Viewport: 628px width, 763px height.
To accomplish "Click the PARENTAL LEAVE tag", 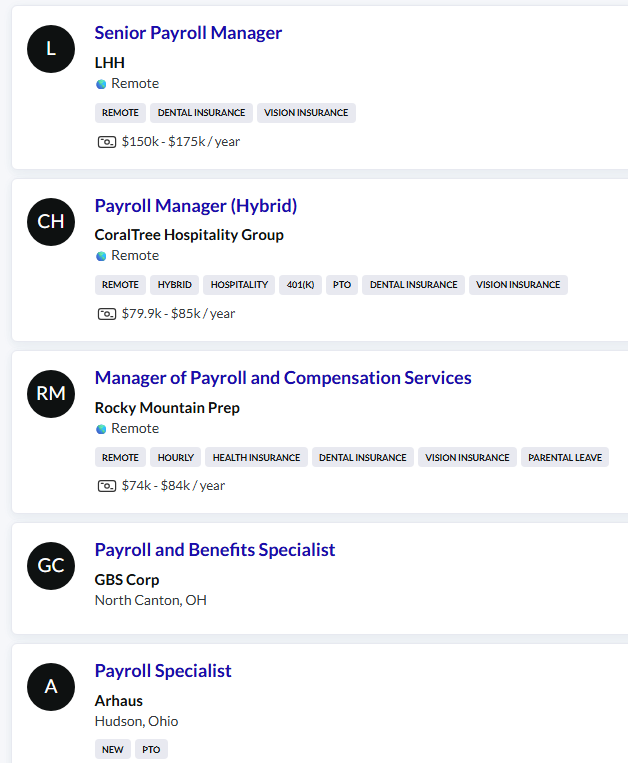I will pos(565,457).
